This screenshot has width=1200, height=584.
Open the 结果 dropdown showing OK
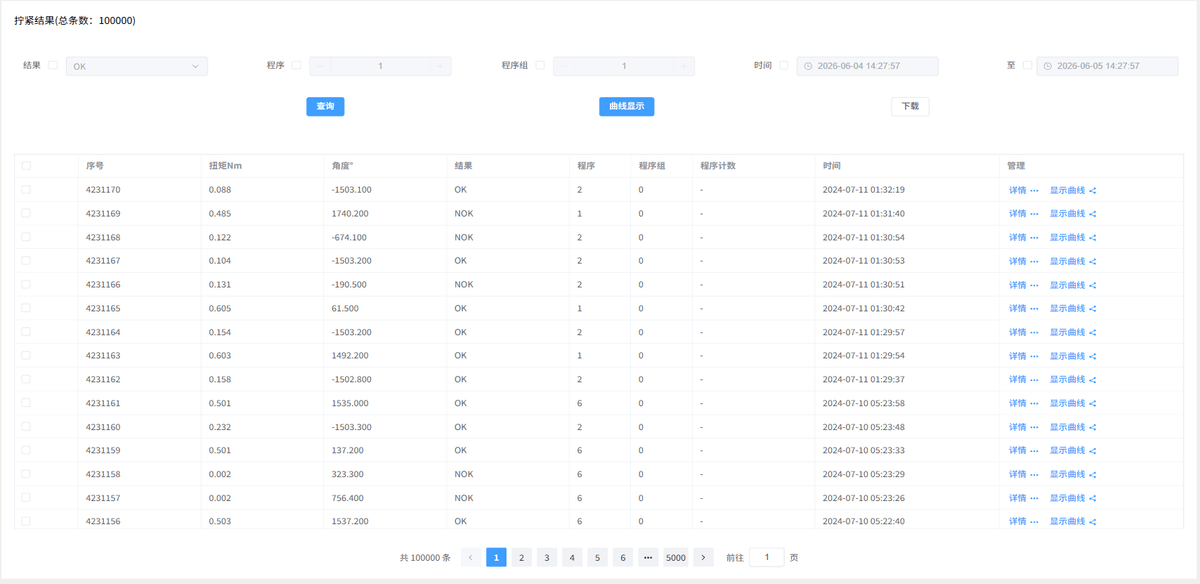[137, 66]
